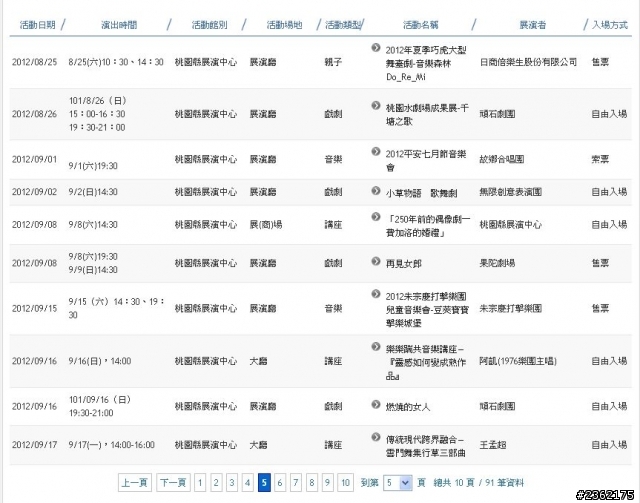
Task: Open event 樂樂號共音樂講座
Action: point(425,363)
